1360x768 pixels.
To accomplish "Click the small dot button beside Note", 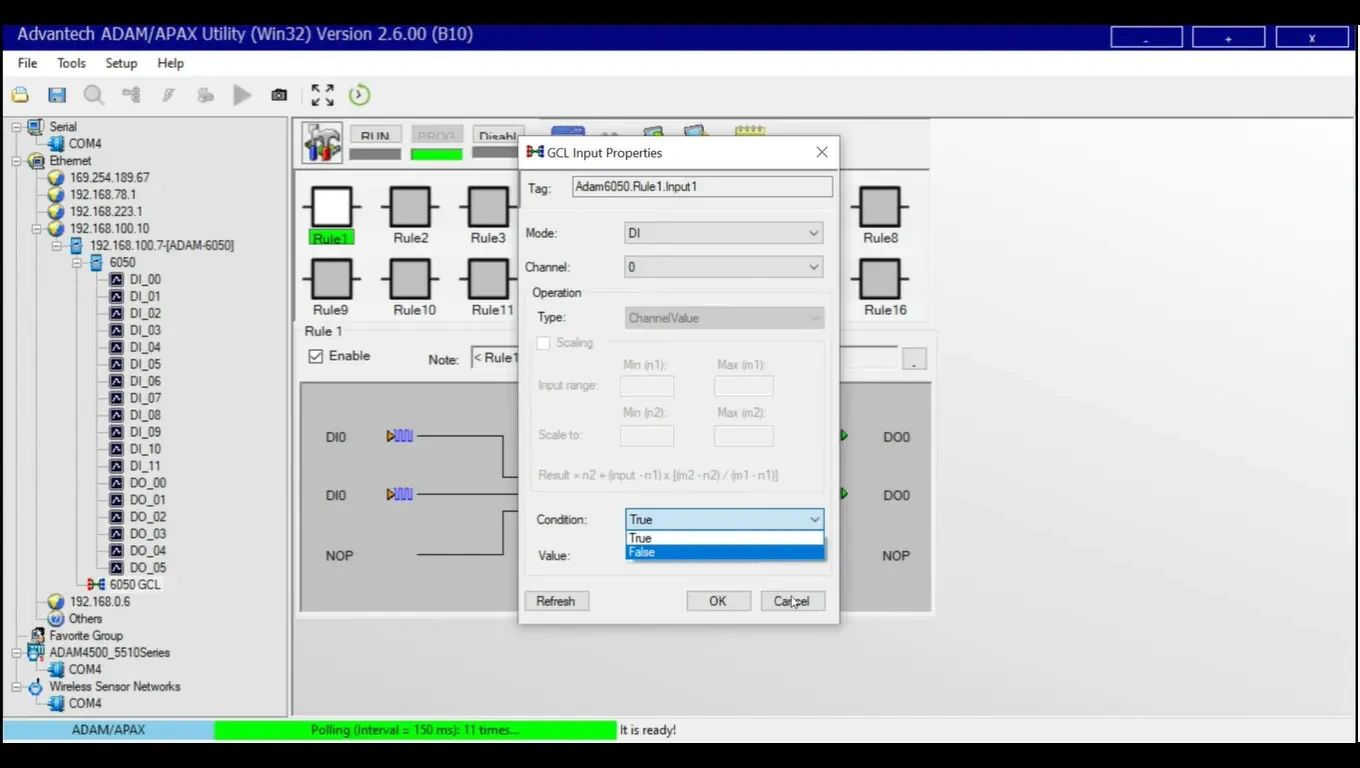I will (914, 359).
